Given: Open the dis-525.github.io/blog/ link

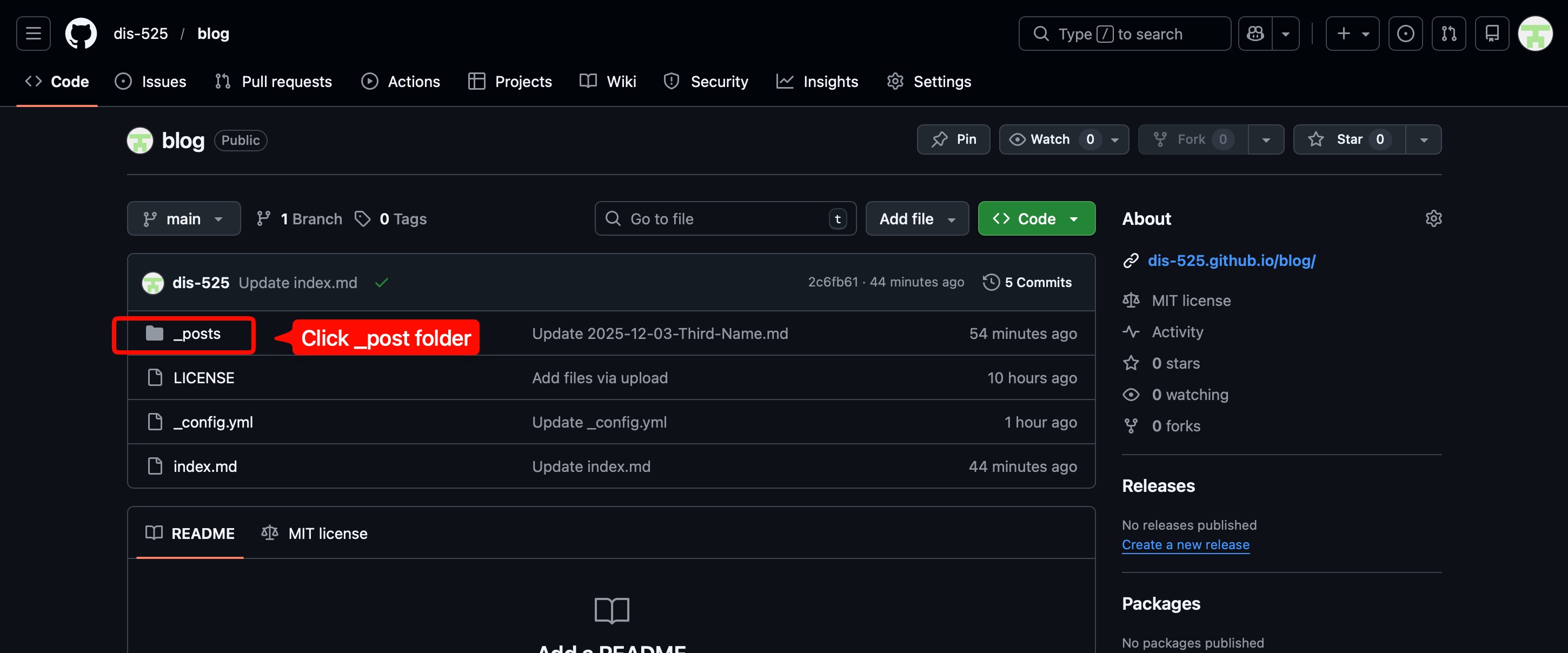Looking at the screenshot, I should 1231,261.
